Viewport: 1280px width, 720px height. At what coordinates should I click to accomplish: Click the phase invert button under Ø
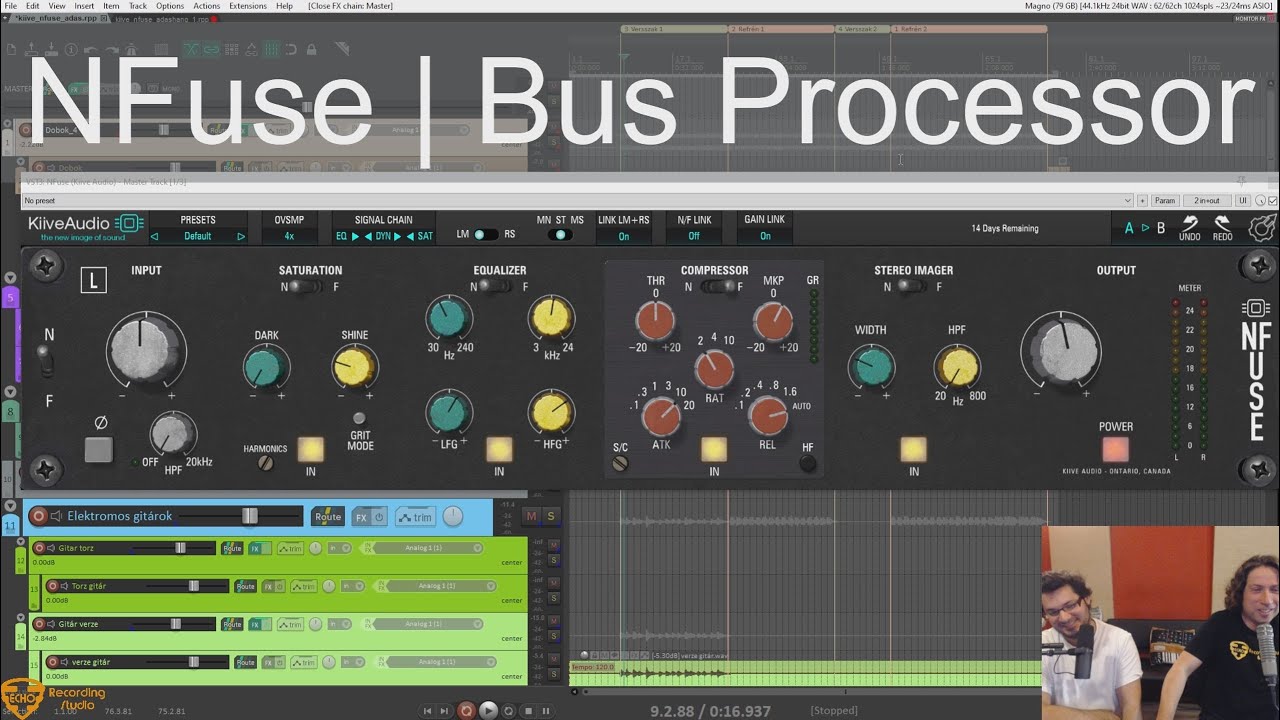[99, 450]
